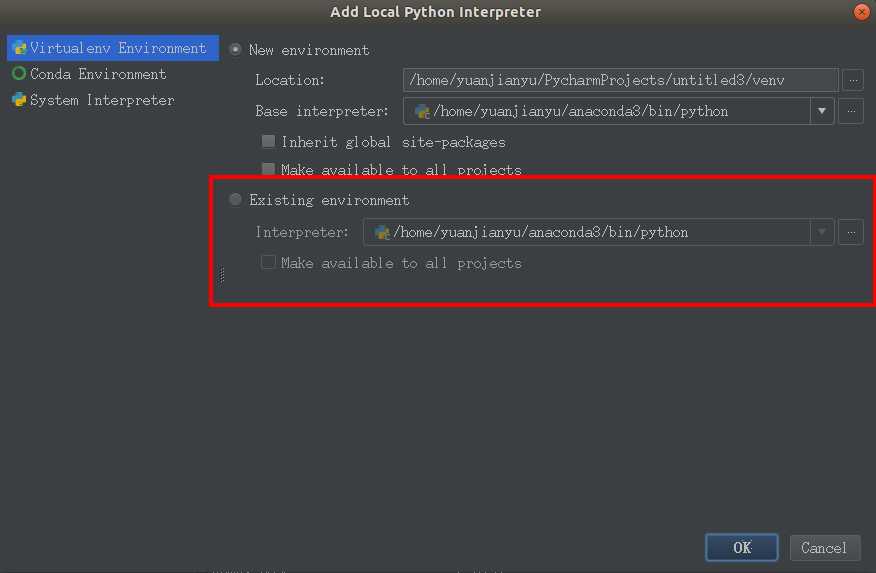
Task: Enable Inherit global site-packages checkbox
Action: 268,142
